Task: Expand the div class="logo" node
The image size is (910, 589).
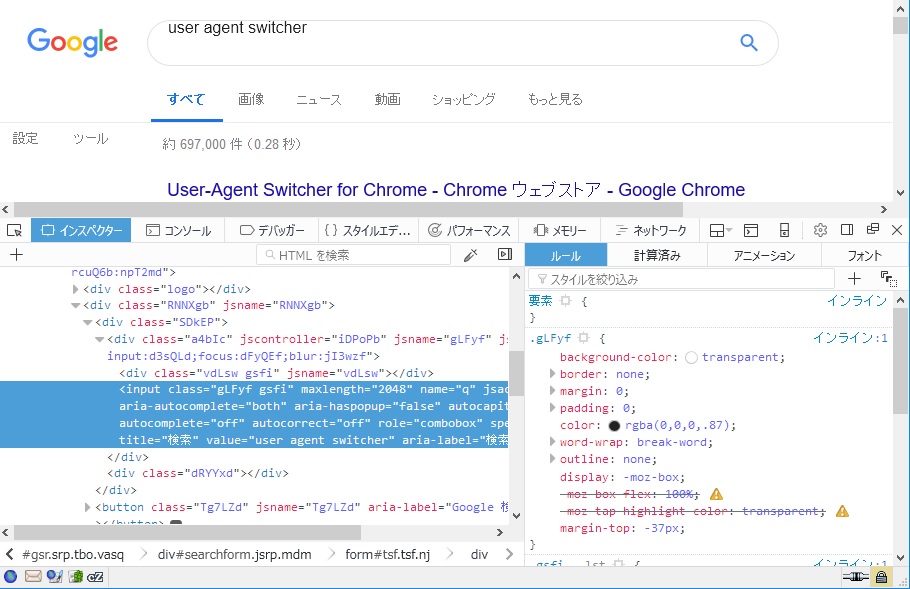Action: (76, 289)
